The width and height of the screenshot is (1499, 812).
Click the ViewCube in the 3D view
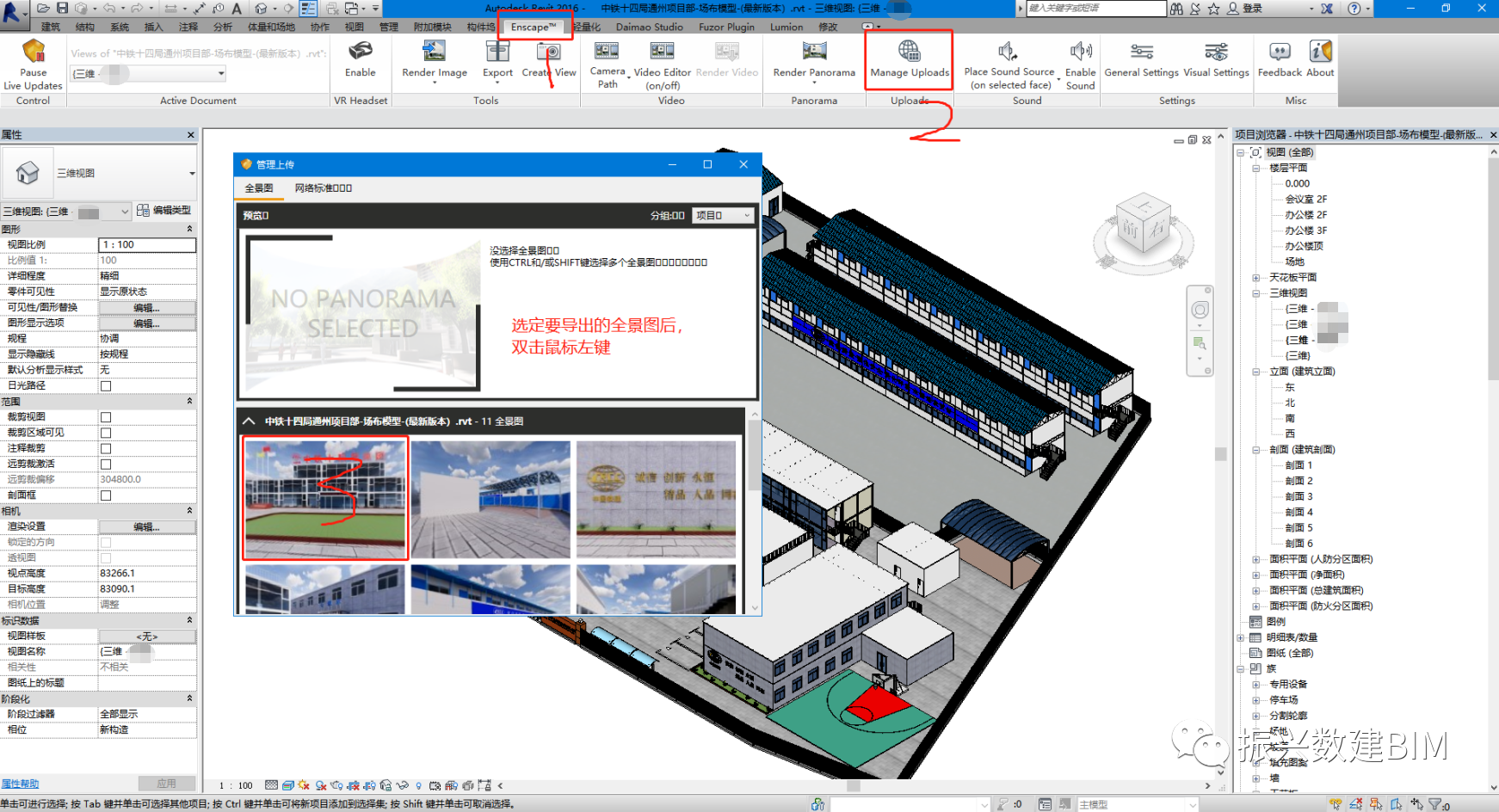pyautogui.click(x=1144, y=225)
